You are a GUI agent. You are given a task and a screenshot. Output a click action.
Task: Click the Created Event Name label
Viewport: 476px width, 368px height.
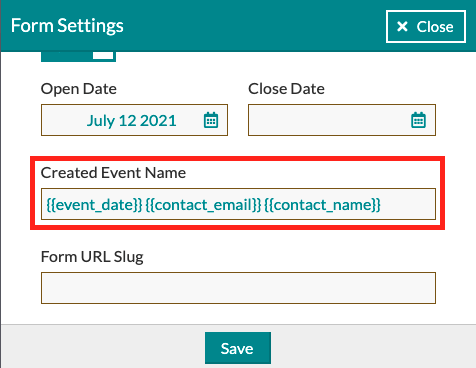(x=113, y=173)
